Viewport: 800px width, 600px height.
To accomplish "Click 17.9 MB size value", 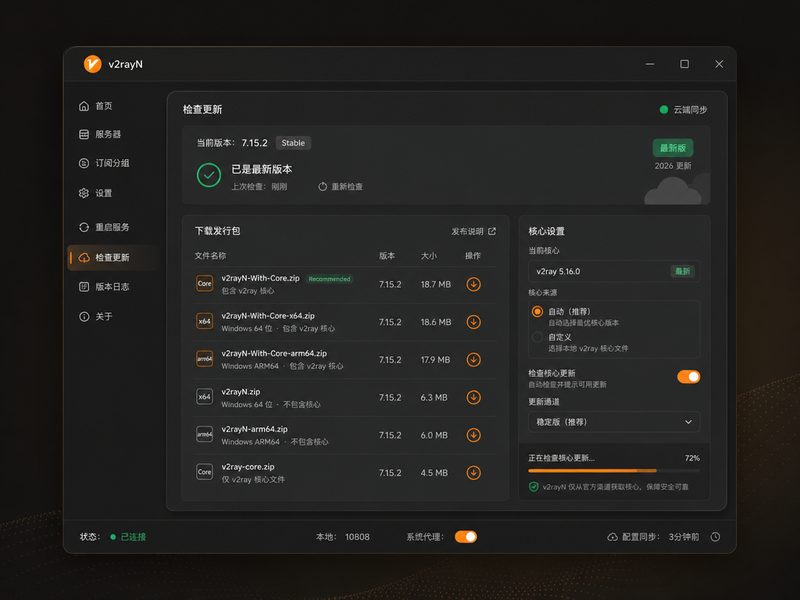I will pyautogui.click(x=435, y=360).
